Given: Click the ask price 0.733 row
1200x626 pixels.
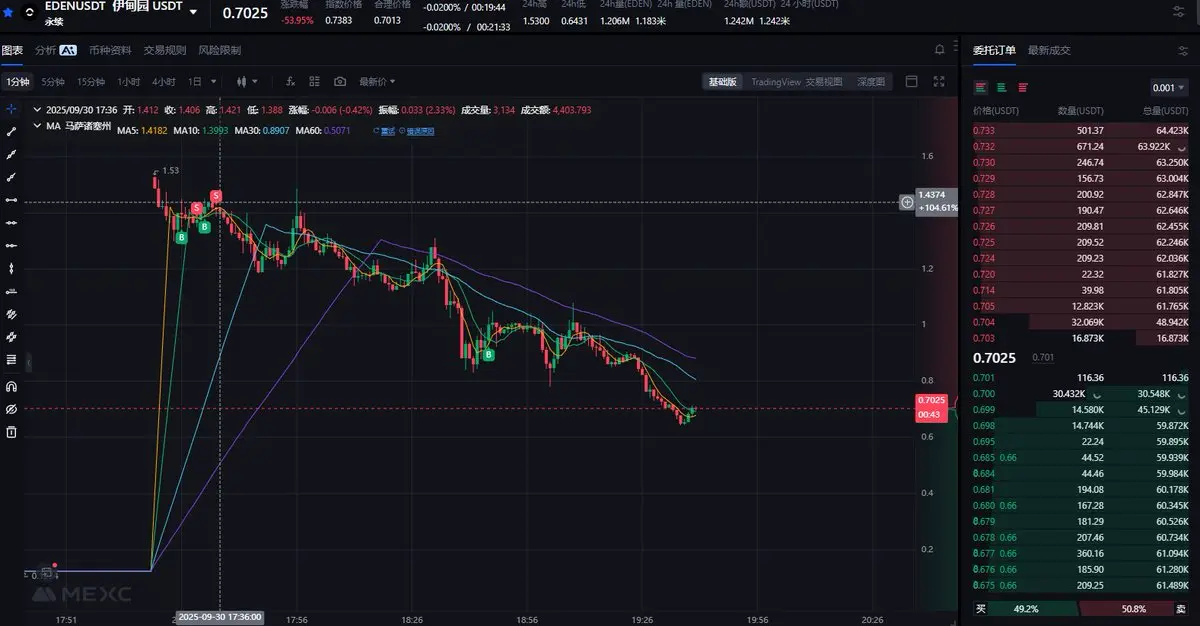Looking at the screenshot, I should [1082, 130].
